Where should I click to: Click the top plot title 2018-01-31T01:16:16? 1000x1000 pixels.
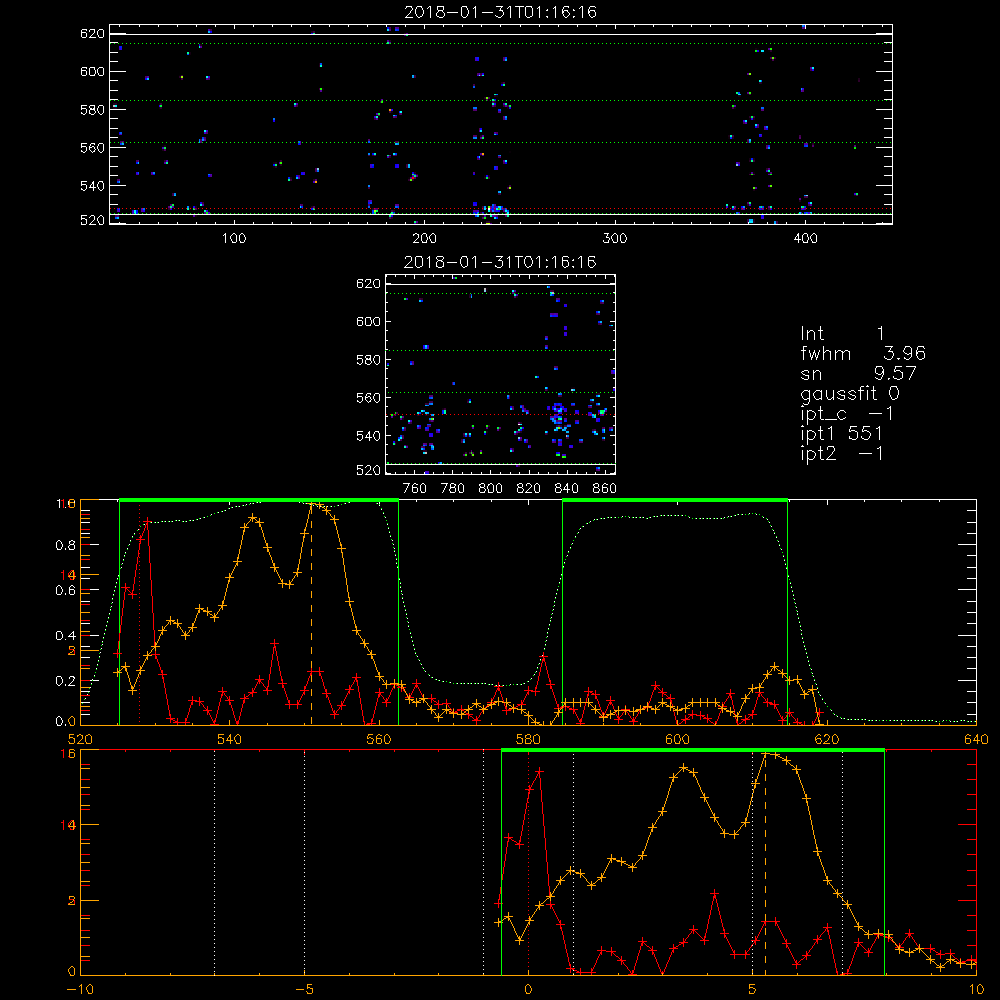501,12
